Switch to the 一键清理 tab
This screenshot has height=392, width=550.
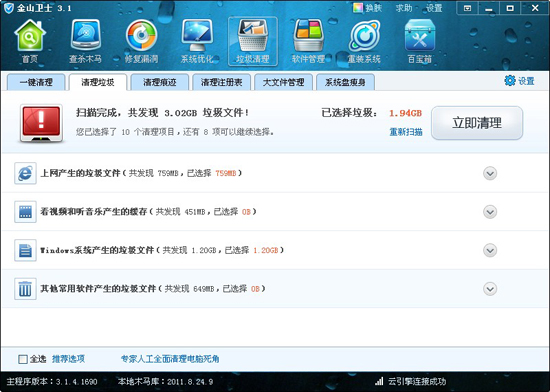pos(36,82)
